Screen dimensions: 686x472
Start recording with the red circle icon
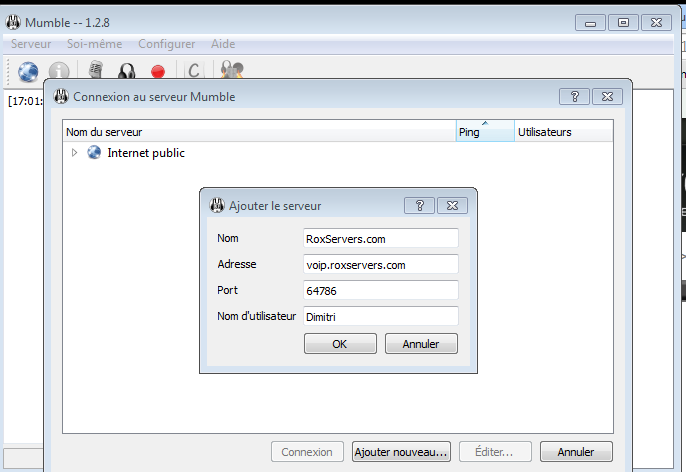coord(158,71)
